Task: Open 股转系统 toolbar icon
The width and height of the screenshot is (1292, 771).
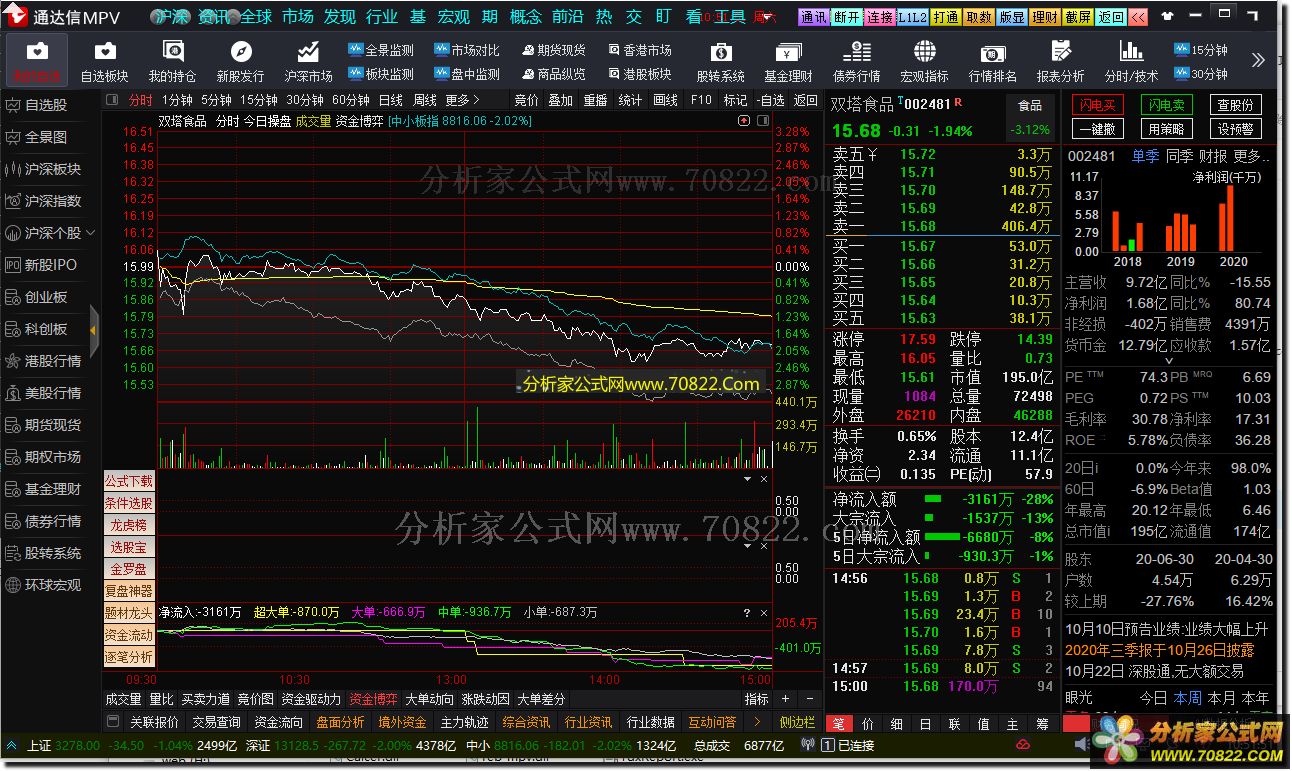Action: pos(721,60)
